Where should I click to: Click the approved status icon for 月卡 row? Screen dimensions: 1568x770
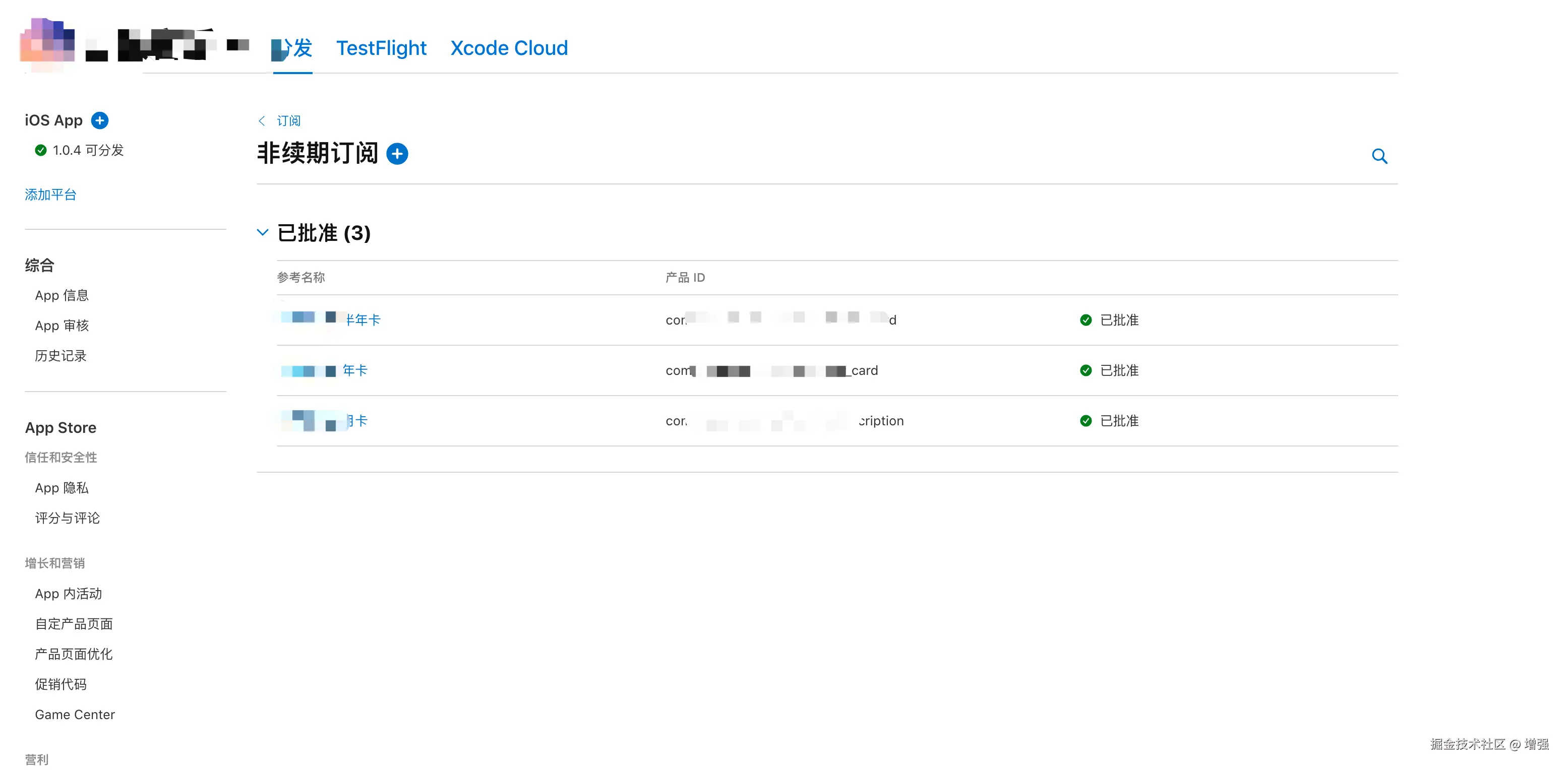[x=1085, y=421]
